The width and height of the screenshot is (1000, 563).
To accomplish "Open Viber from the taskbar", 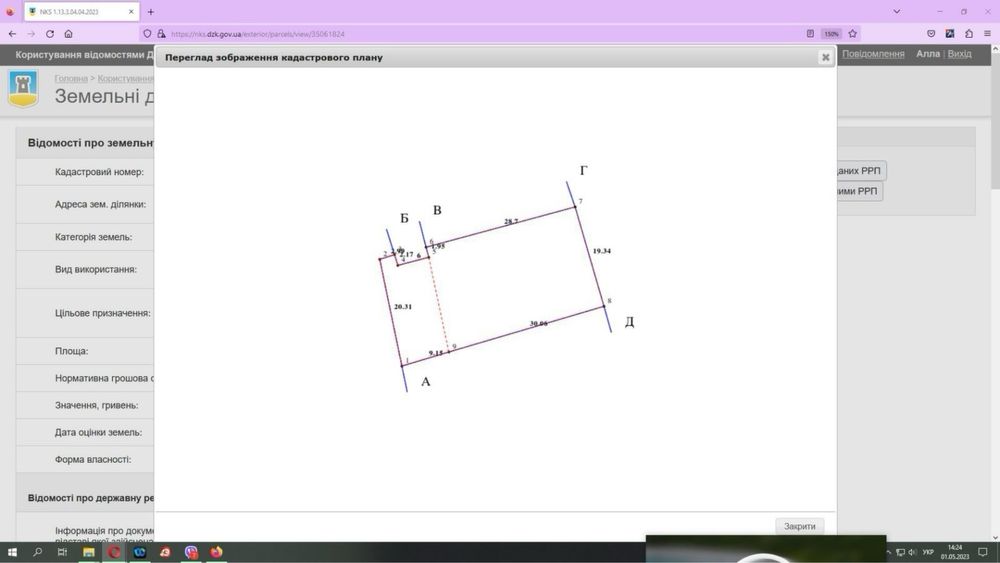I will [x=191, y=552].
